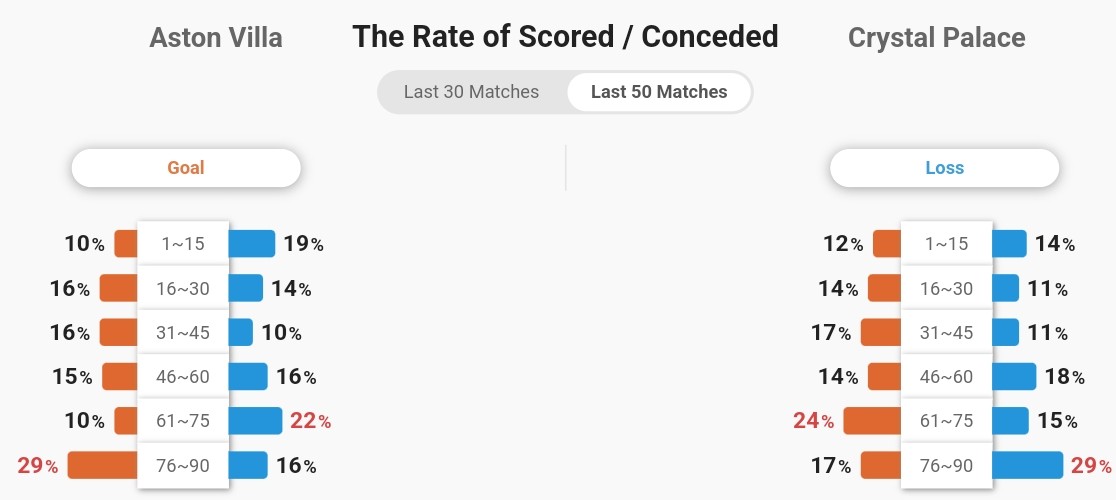Click Aston Villa 22% blue bar
The height and width of the screenshot is (500, 1116).
click(255, 421)
